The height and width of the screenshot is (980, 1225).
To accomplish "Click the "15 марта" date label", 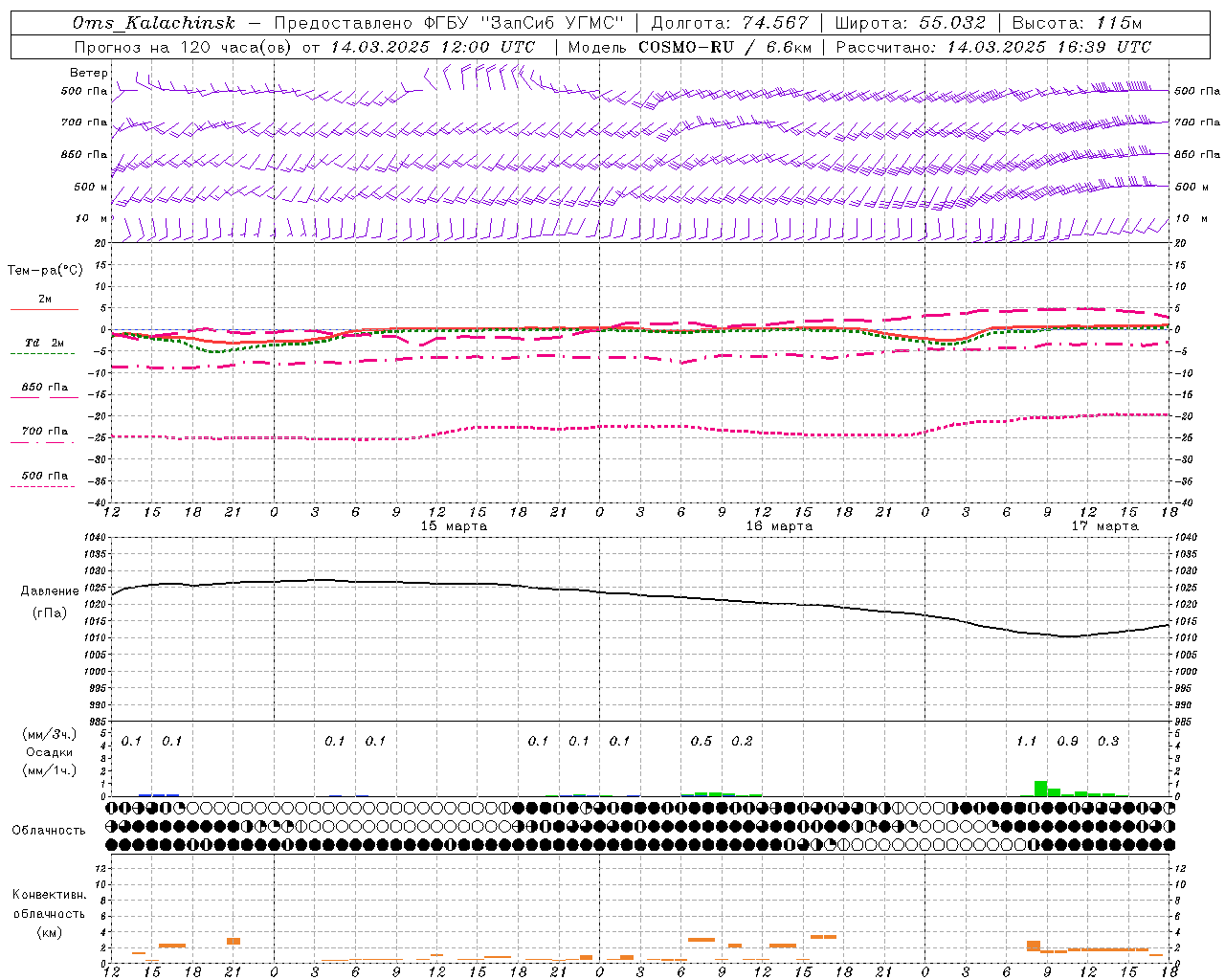I will click(x=454, y=526).
